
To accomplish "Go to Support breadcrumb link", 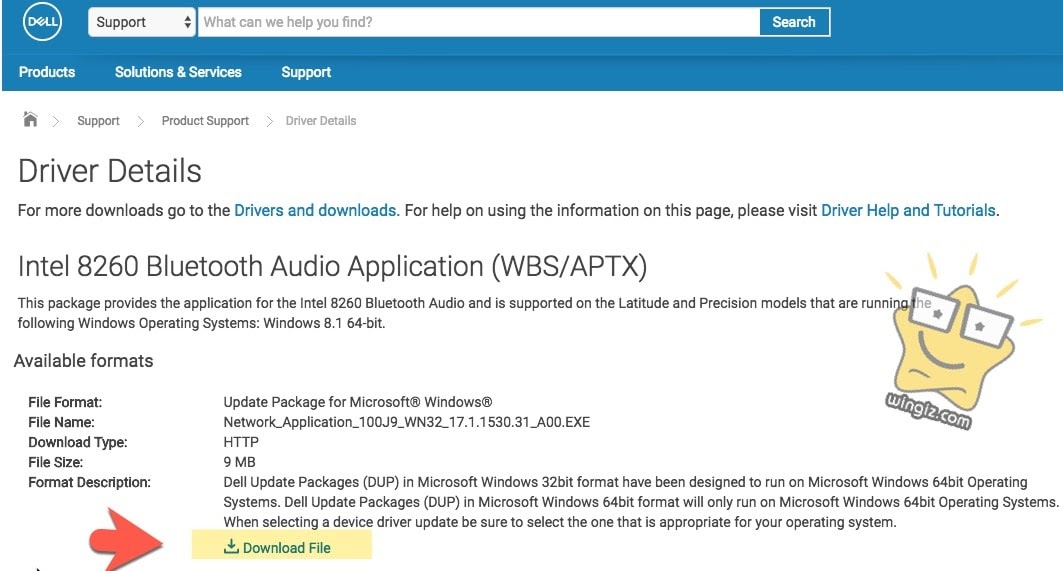I will [x=98, y=121].
